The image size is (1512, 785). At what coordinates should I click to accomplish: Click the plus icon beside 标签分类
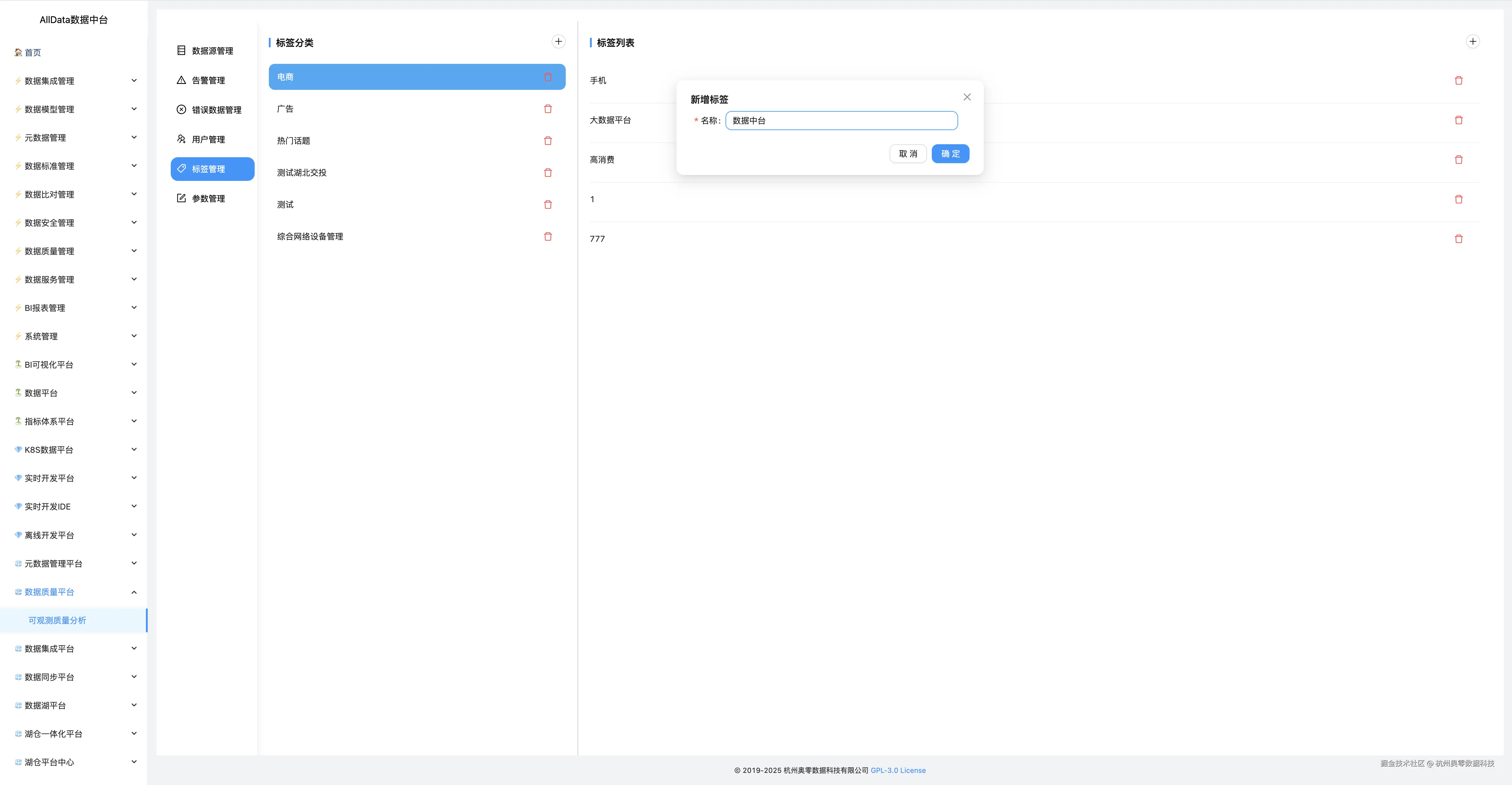click(x=558, y=42)
